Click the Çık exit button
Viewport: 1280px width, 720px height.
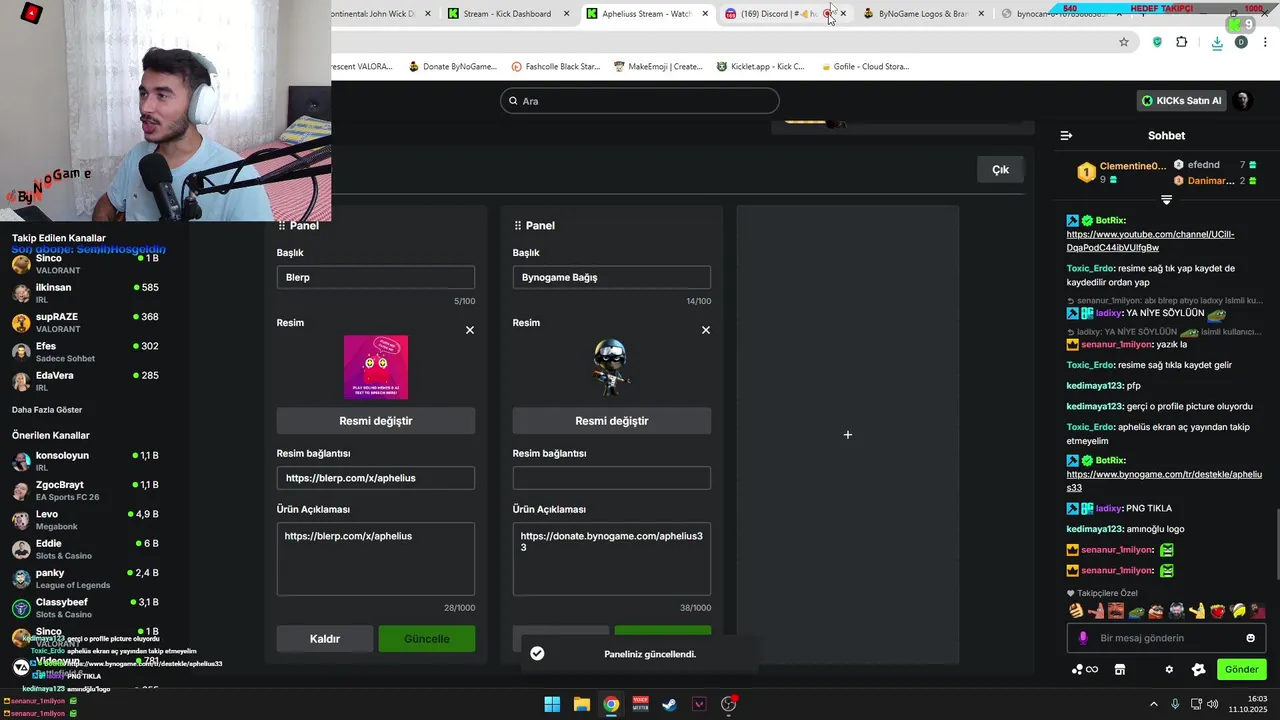click(1000, 170)
